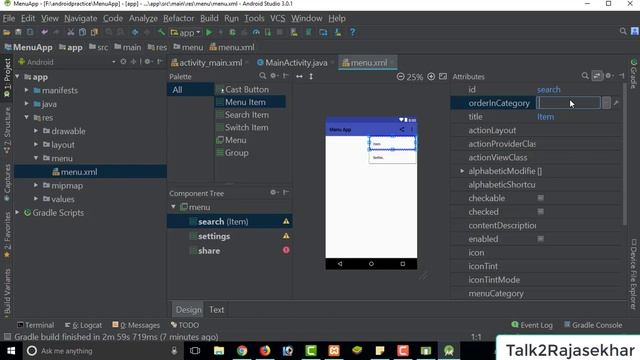Viewport: 640px width, 360px height.
Task: Toggle the checkable attribute checkbox
Action: pos(540,198)
